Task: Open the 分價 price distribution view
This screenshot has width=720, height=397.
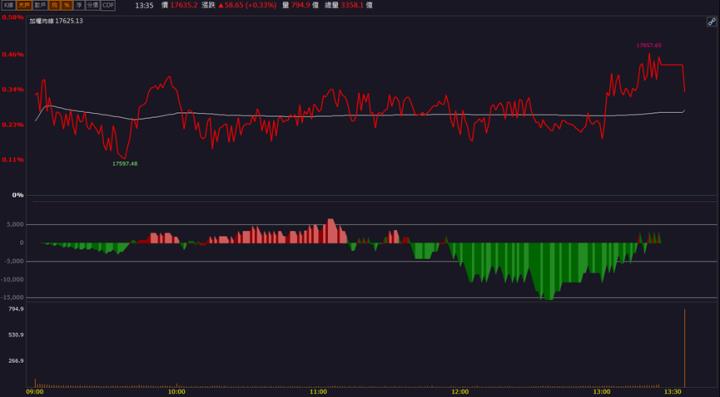Action: [x=93, y=6]
